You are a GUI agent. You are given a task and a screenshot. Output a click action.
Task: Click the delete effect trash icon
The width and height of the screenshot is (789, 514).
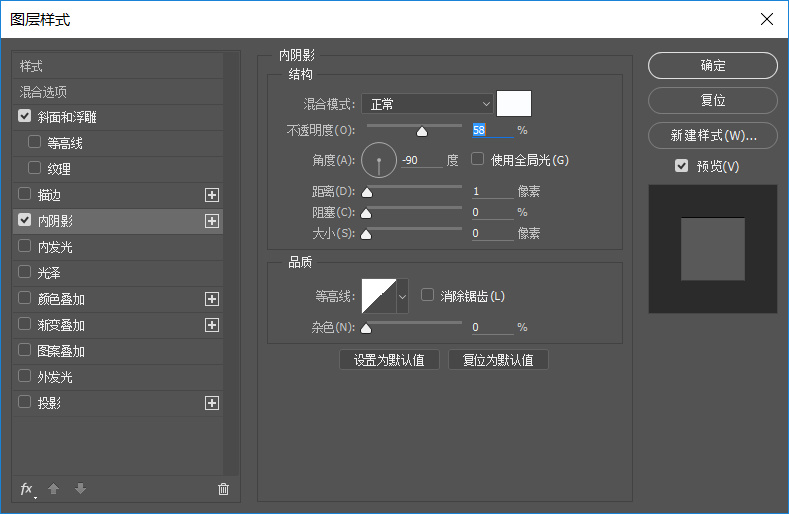pyautogui.click(x=223, y=489)
